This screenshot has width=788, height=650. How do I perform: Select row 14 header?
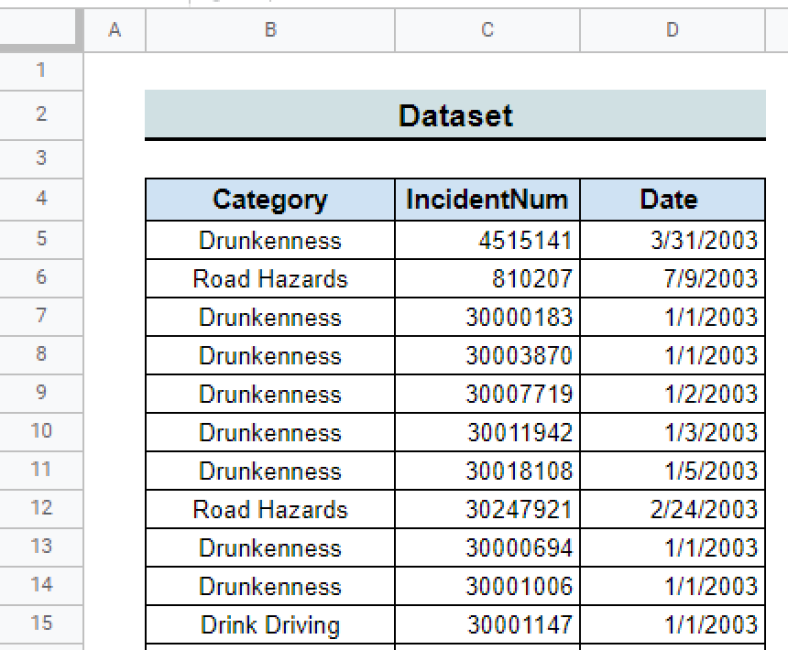pyautogui.click(x=41, y=586)
